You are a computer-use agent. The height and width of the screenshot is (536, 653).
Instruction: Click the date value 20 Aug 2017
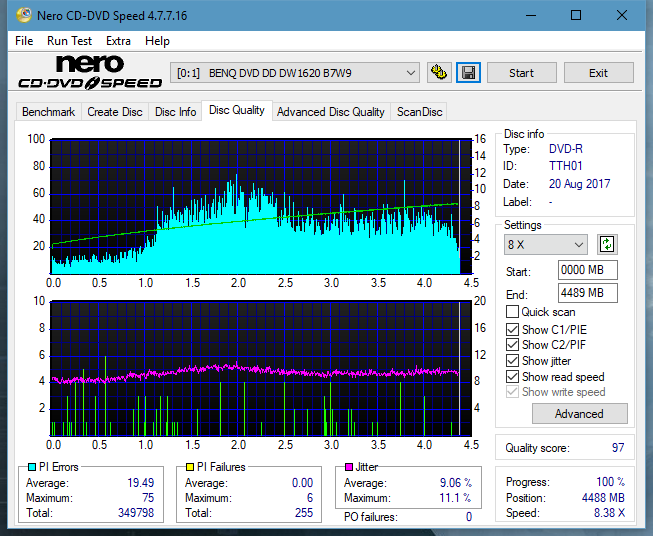[579, 184]
